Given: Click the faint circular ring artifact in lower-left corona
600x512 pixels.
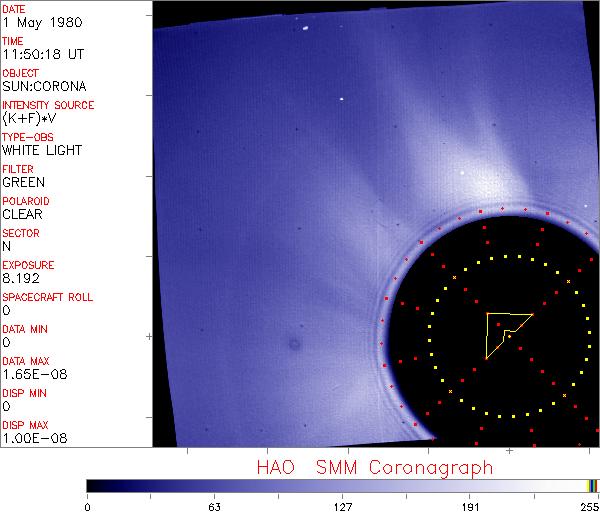Looking at the screenshot, I should (x=294, y=345).
